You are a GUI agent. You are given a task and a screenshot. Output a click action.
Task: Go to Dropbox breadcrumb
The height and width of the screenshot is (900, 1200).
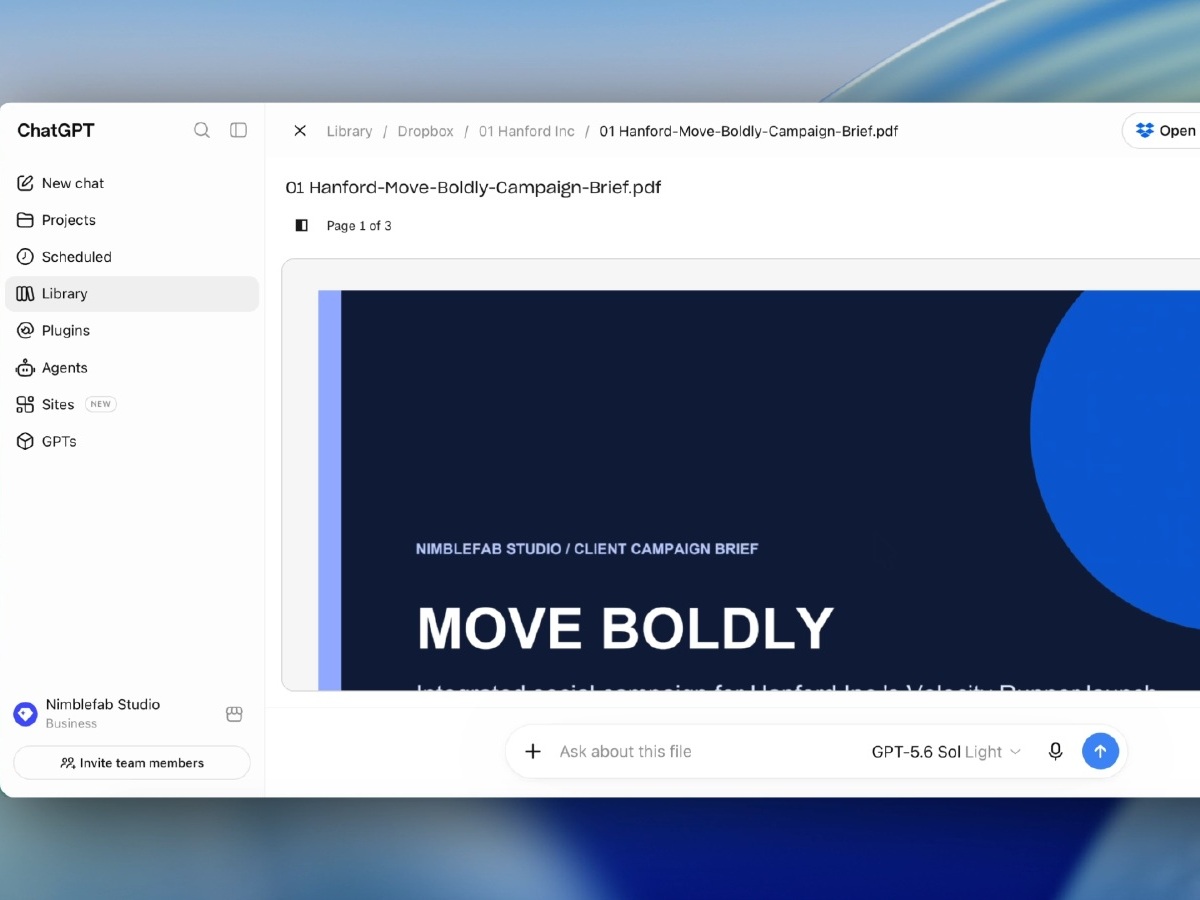pyautogui.click(x=425, y=131)
